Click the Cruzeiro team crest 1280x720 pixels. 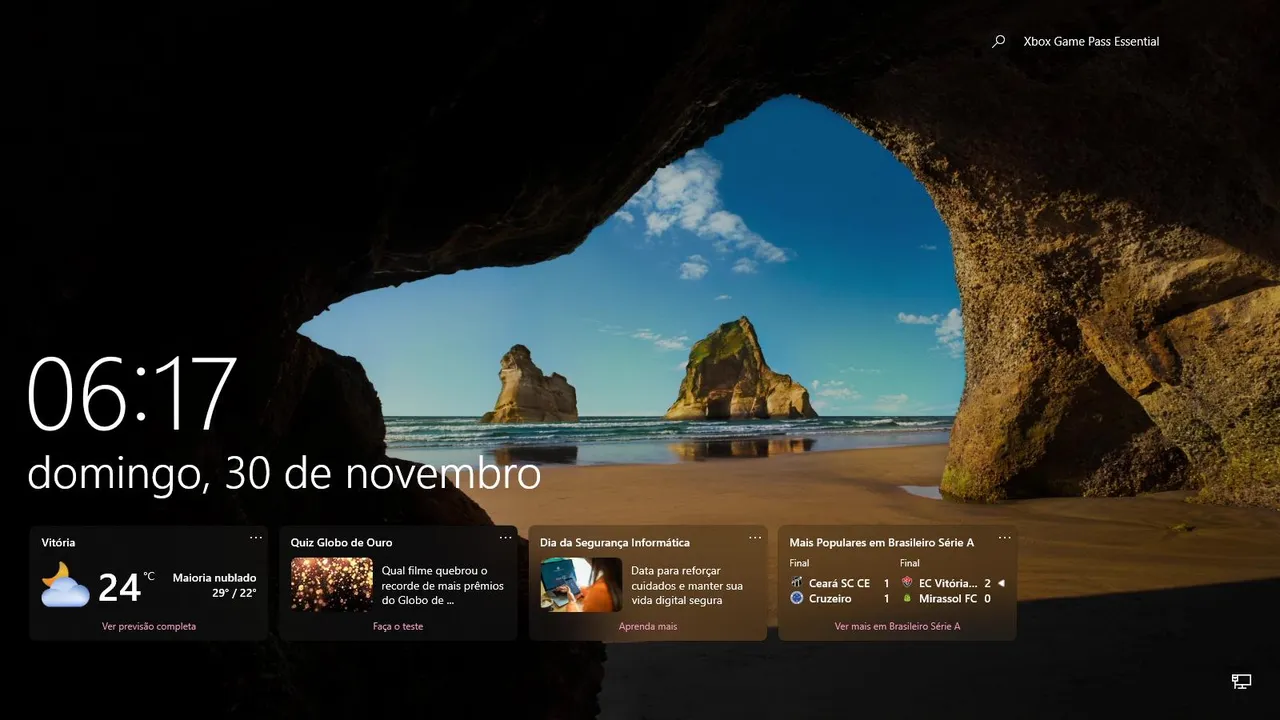point(797,598)
